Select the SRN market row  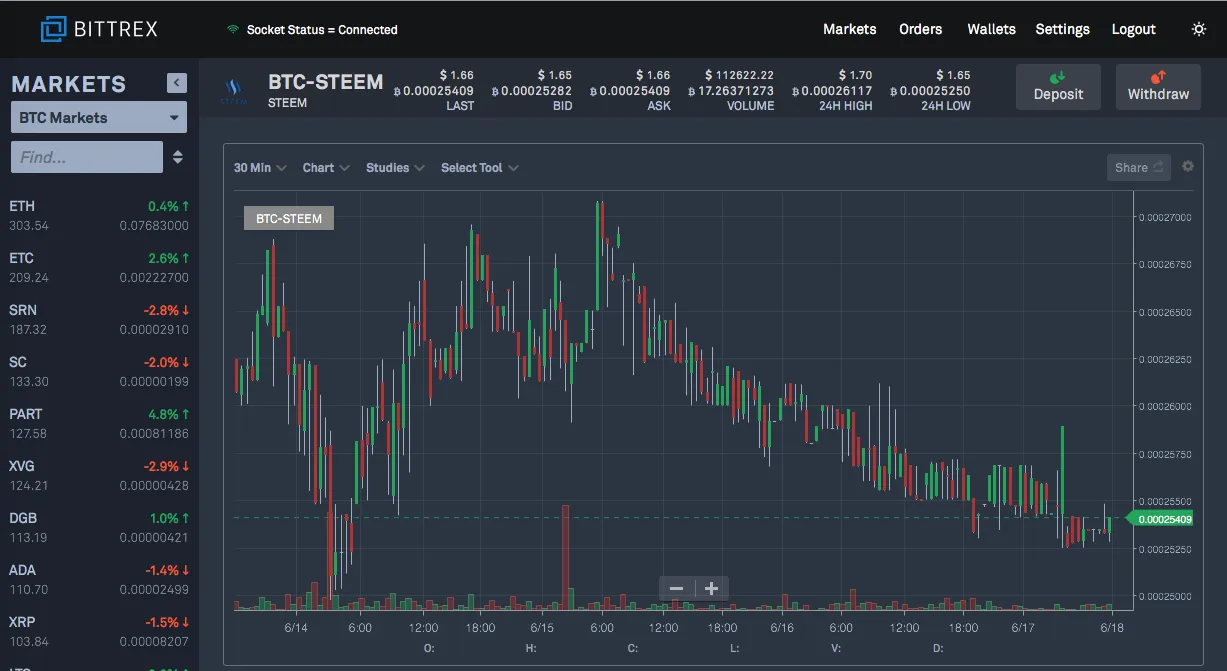(x=99, y=319)
